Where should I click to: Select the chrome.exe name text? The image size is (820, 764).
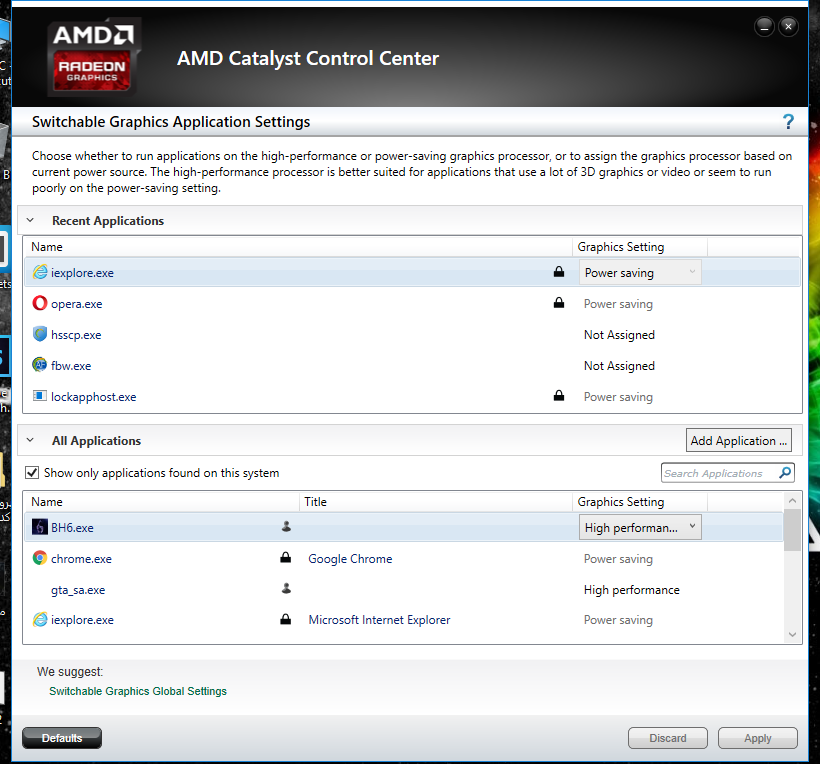coord(81,559)
